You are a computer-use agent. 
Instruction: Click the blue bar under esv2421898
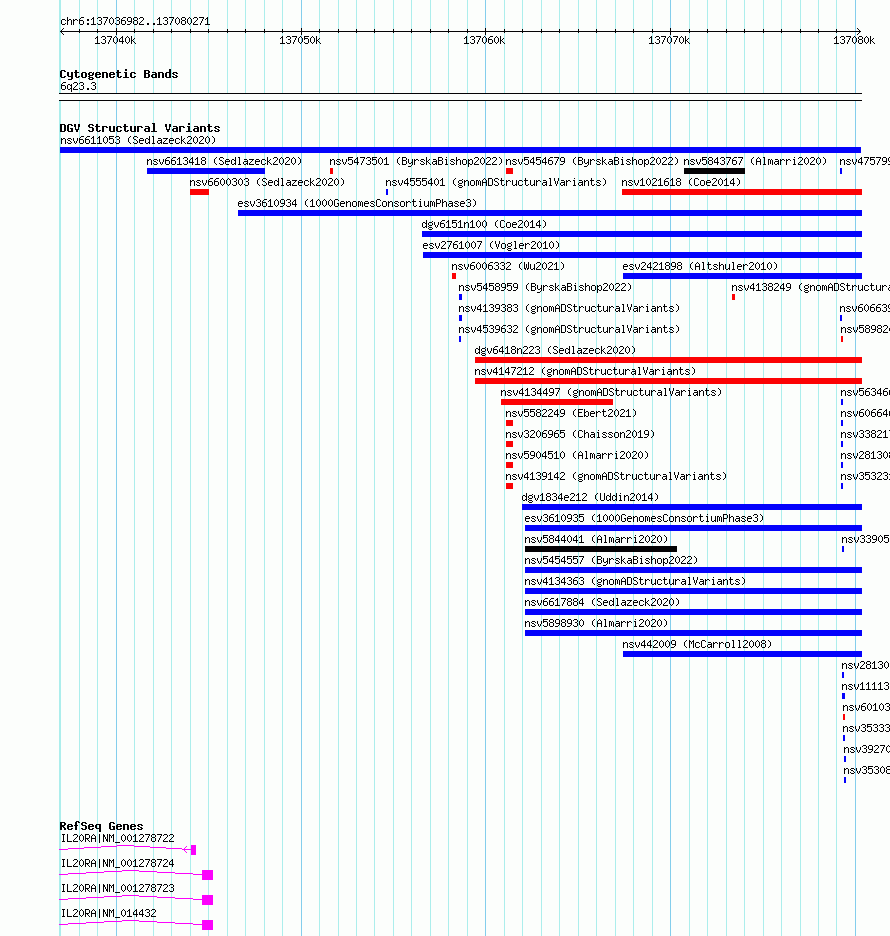click(x=743, y=276)
